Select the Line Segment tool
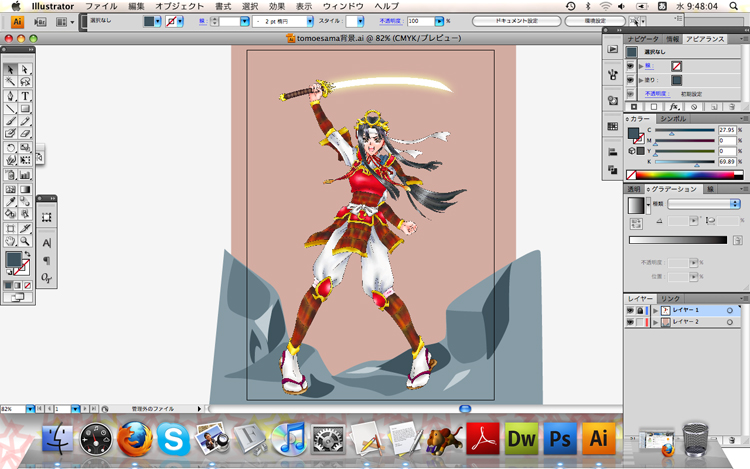 click(x=11, y=109)
